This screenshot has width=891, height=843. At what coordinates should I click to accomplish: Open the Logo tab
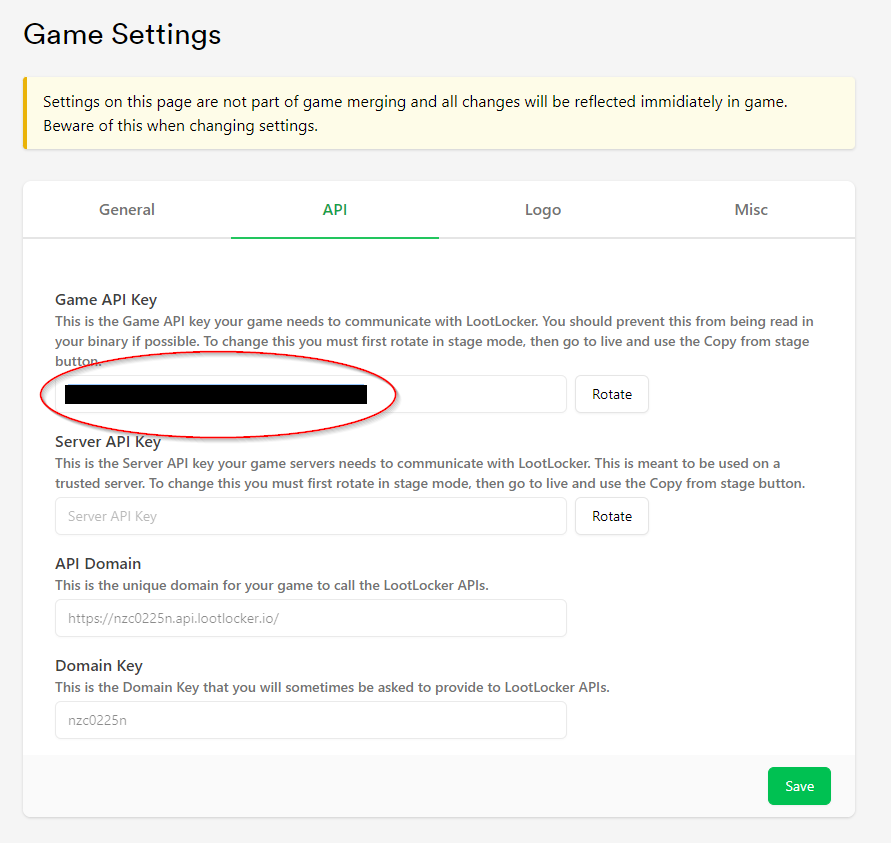coord(543,210)
